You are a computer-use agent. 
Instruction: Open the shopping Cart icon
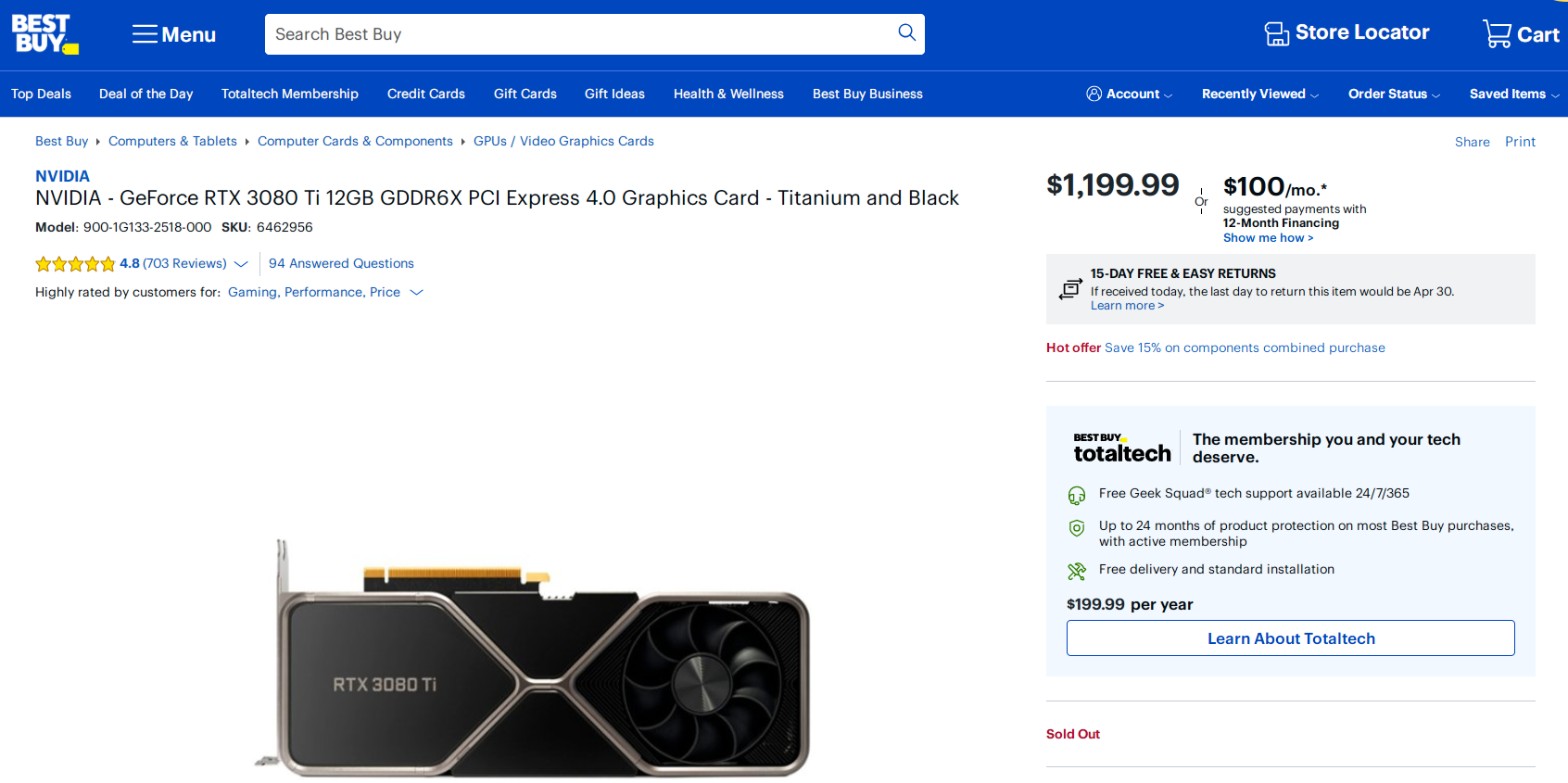(1496, 34)
